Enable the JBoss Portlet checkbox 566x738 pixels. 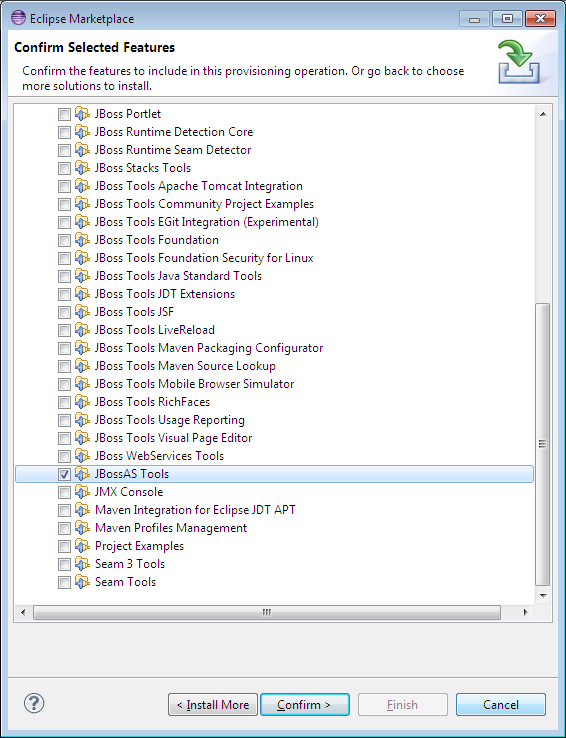point(64,114)
